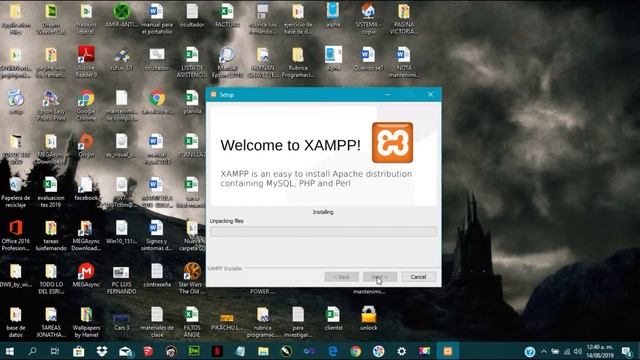
Task: Select the base de datos folder
Action: coord(16,322)
